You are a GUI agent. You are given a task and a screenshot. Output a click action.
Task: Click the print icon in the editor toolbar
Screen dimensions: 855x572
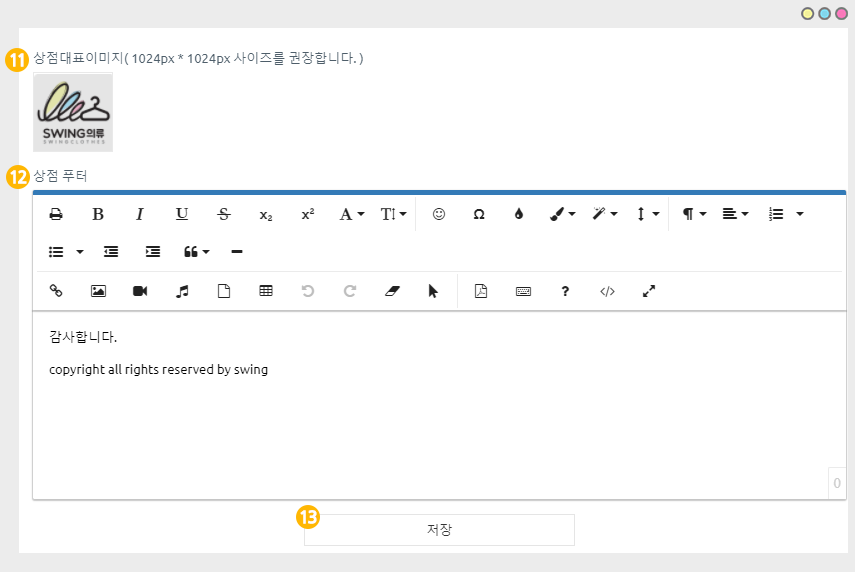(56, 214)
